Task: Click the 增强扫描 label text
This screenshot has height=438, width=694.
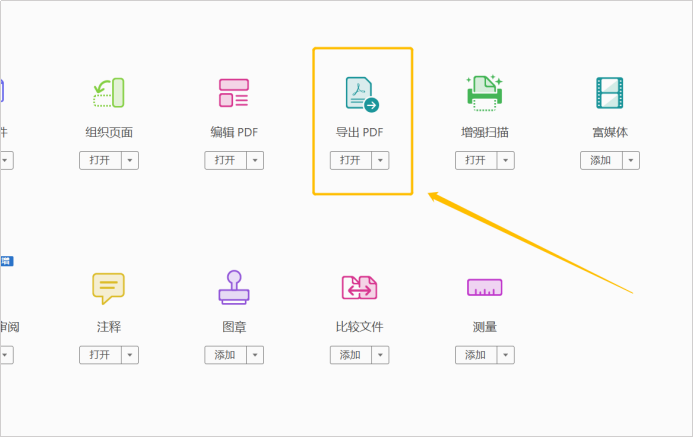Action: 485,132
